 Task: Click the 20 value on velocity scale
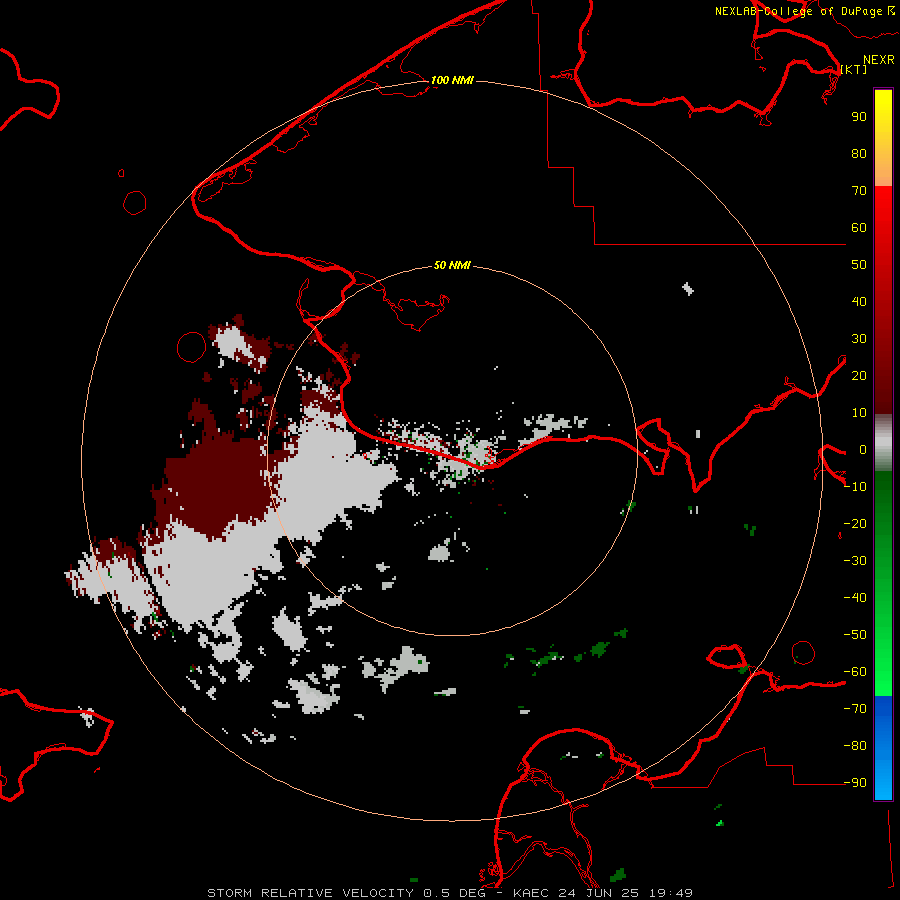pyautogui.click(x=859, y=375)
